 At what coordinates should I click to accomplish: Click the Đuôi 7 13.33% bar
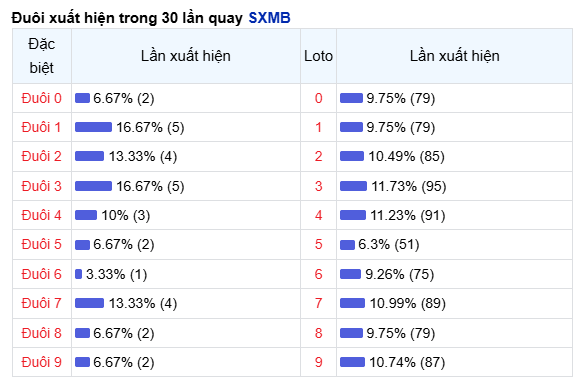pyautogui.click(x=89, y=303)
